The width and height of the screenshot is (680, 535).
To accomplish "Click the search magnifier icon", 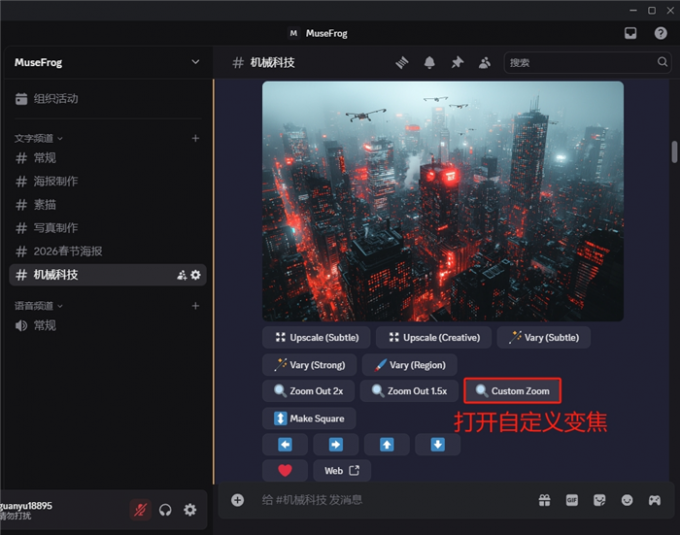I will (x=662, y=62).
